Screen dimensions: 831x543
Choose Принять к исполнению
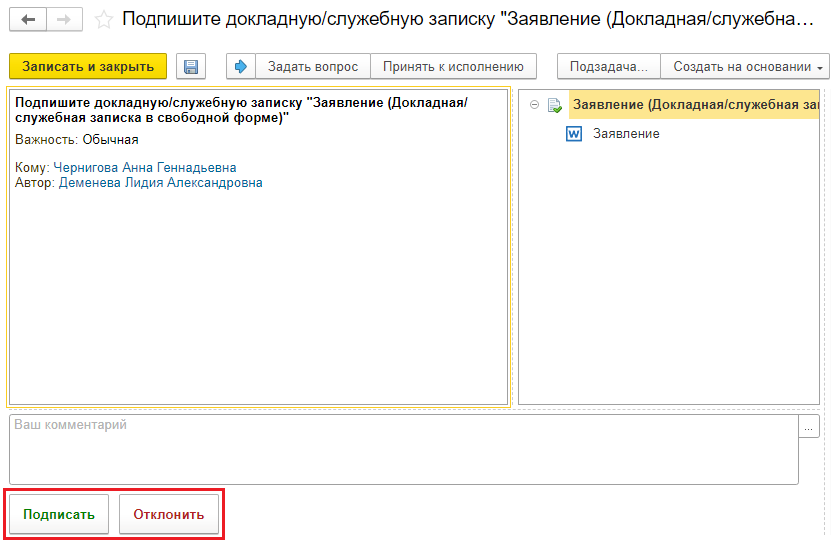coord(453,67)
